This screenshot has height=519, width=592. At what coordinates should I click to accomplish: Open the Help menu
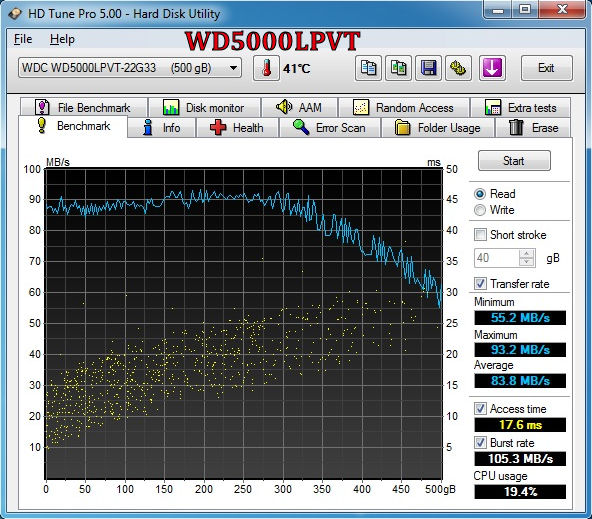pyautogui.click(x=62, y=39)
